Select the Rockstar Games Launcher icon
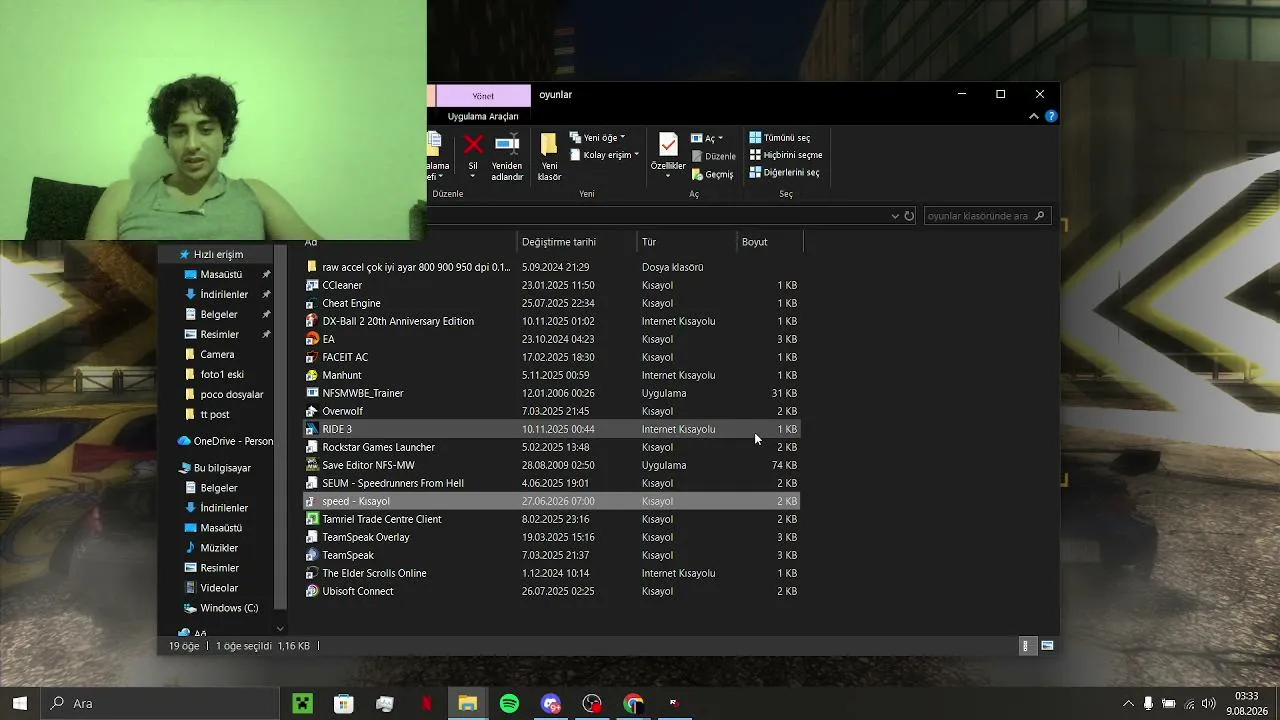 click(312, 447)
